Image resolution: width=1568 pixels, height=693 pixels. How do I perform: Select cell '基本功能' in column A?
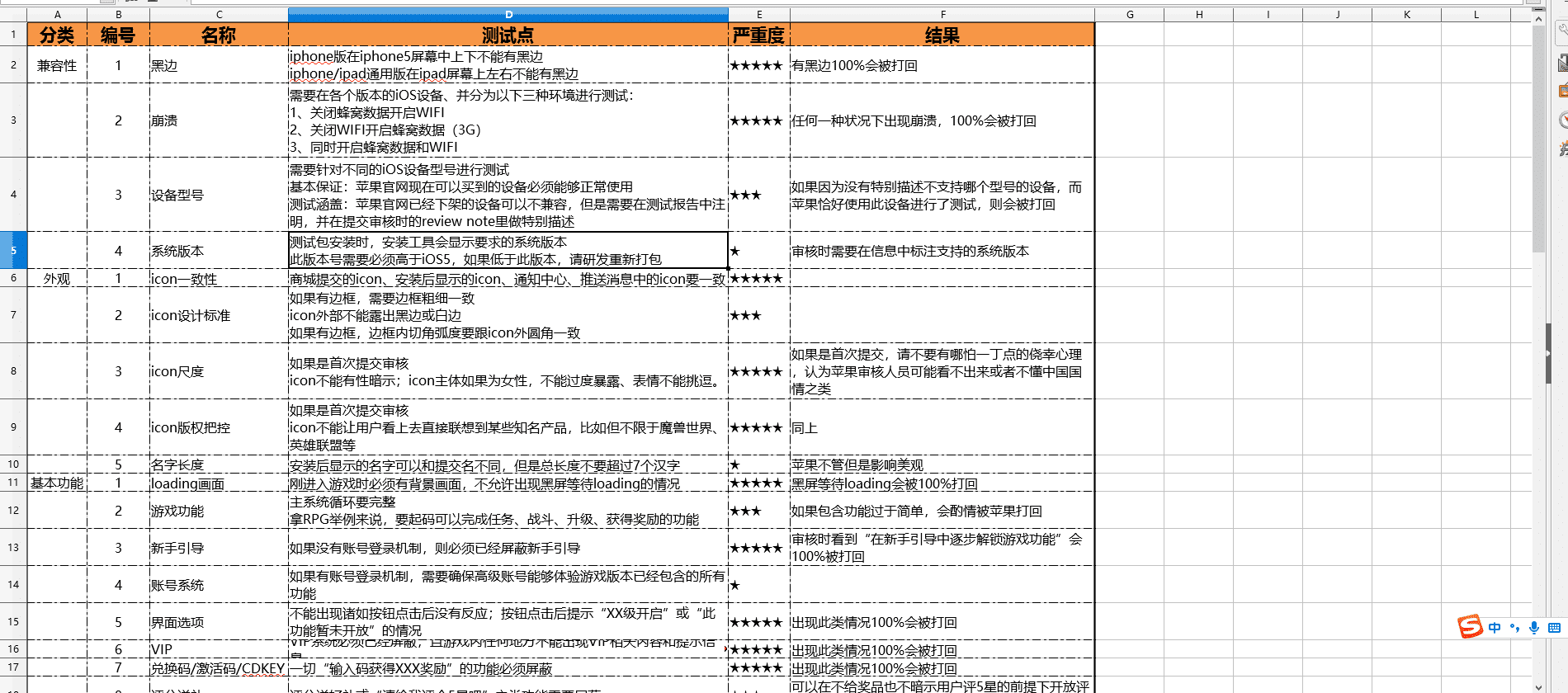tap(57, 483)
